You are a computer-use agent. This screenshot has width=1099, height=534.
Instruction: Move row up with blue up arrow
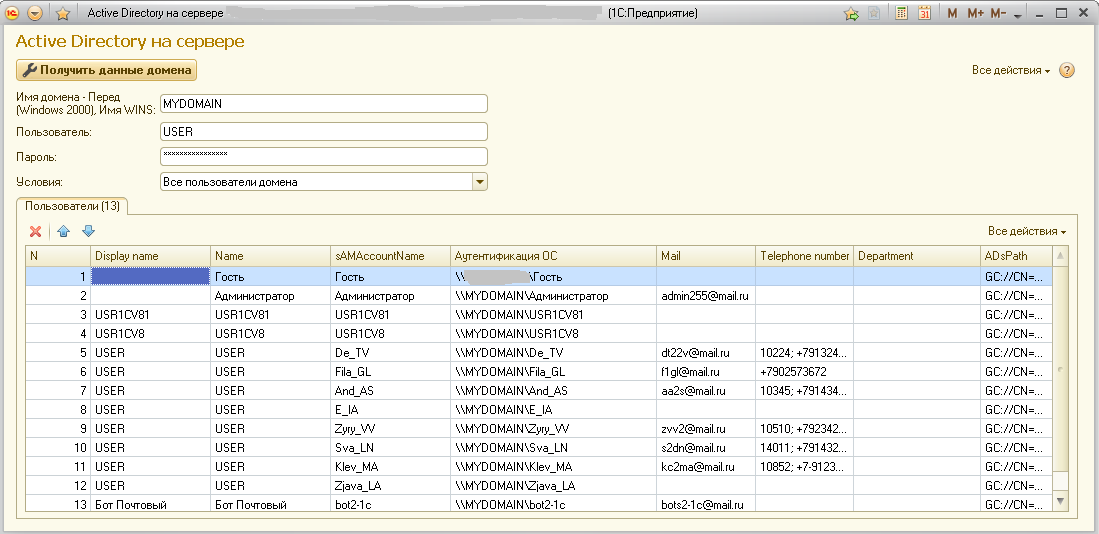click(x=63, y=231)
